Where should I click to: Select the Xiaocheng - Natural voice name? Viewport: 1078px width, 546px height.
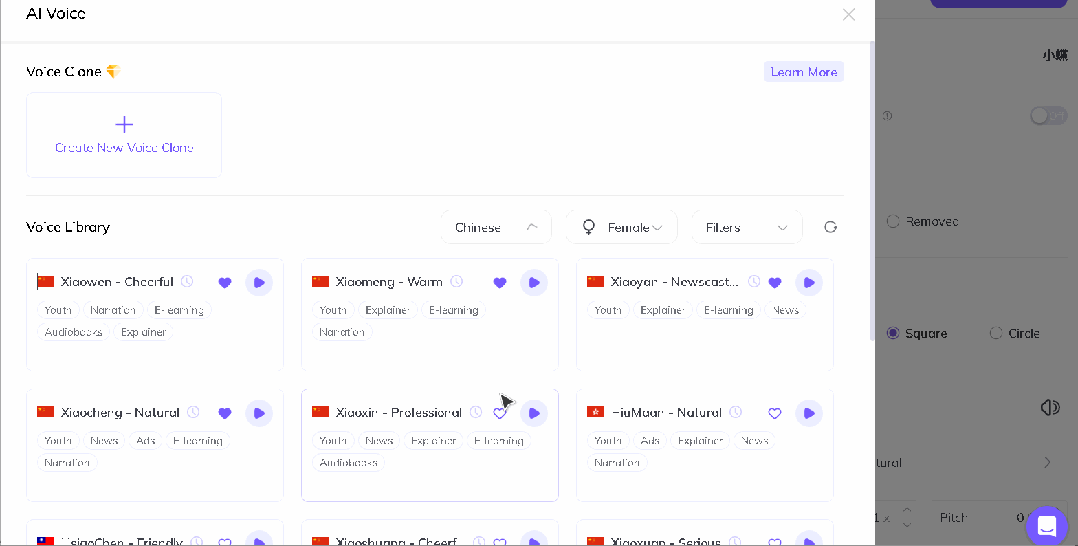120,413
